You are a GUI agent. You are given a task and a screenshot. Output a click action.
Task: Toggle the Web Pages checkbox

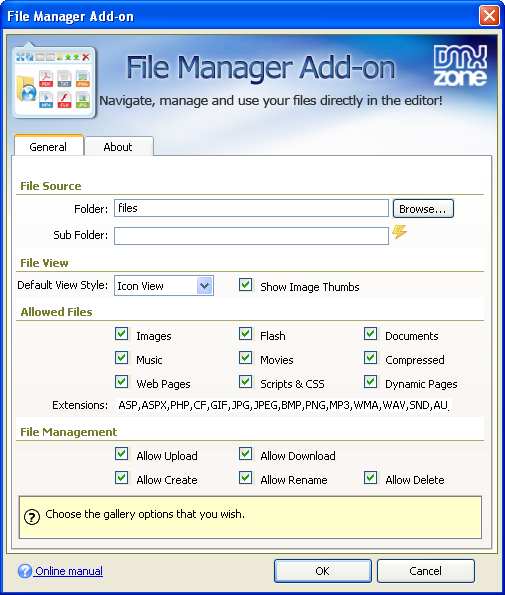(121, 382)
